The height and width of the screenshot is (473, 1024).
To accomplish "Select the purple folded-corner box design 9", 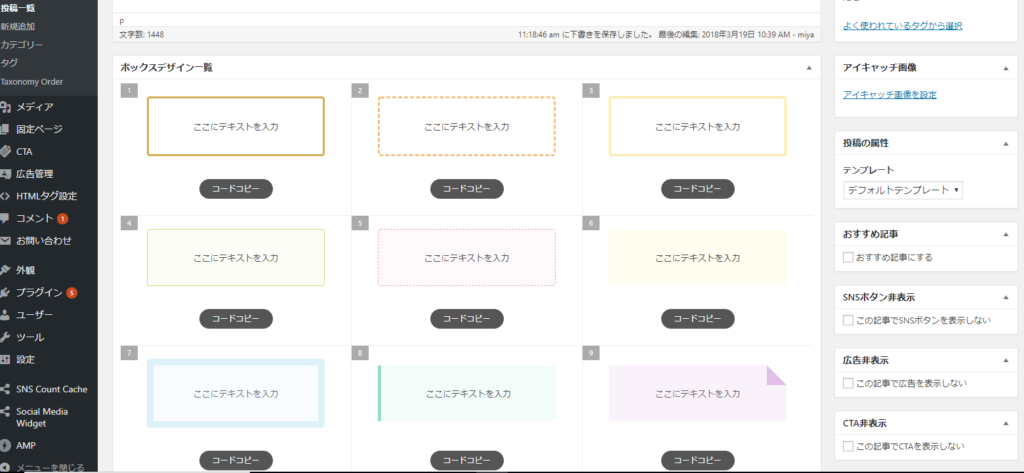I will click(x=697, y=393).
